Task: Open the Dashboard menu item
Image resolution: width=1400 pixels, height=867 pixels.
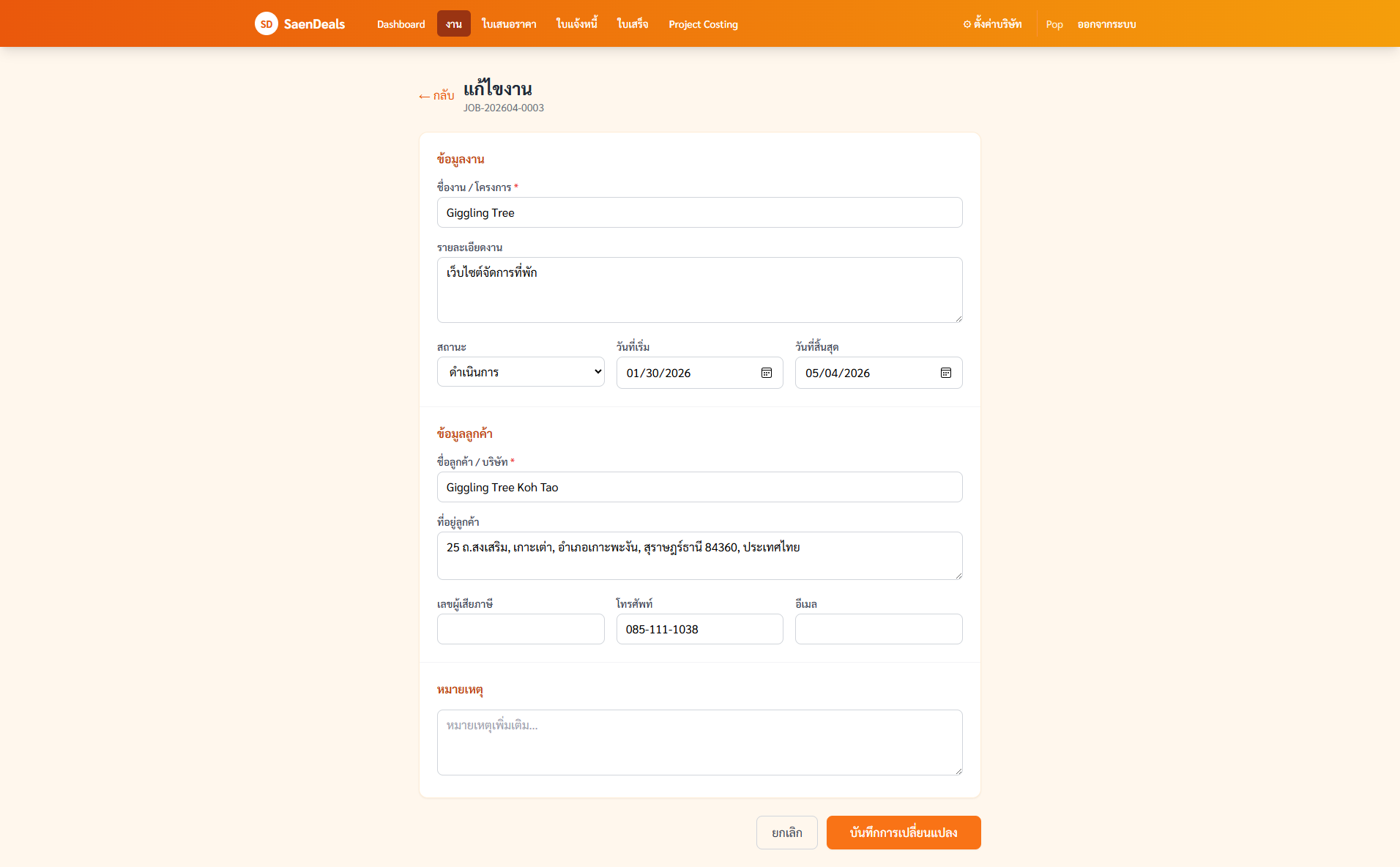Action: click(401, 24)
